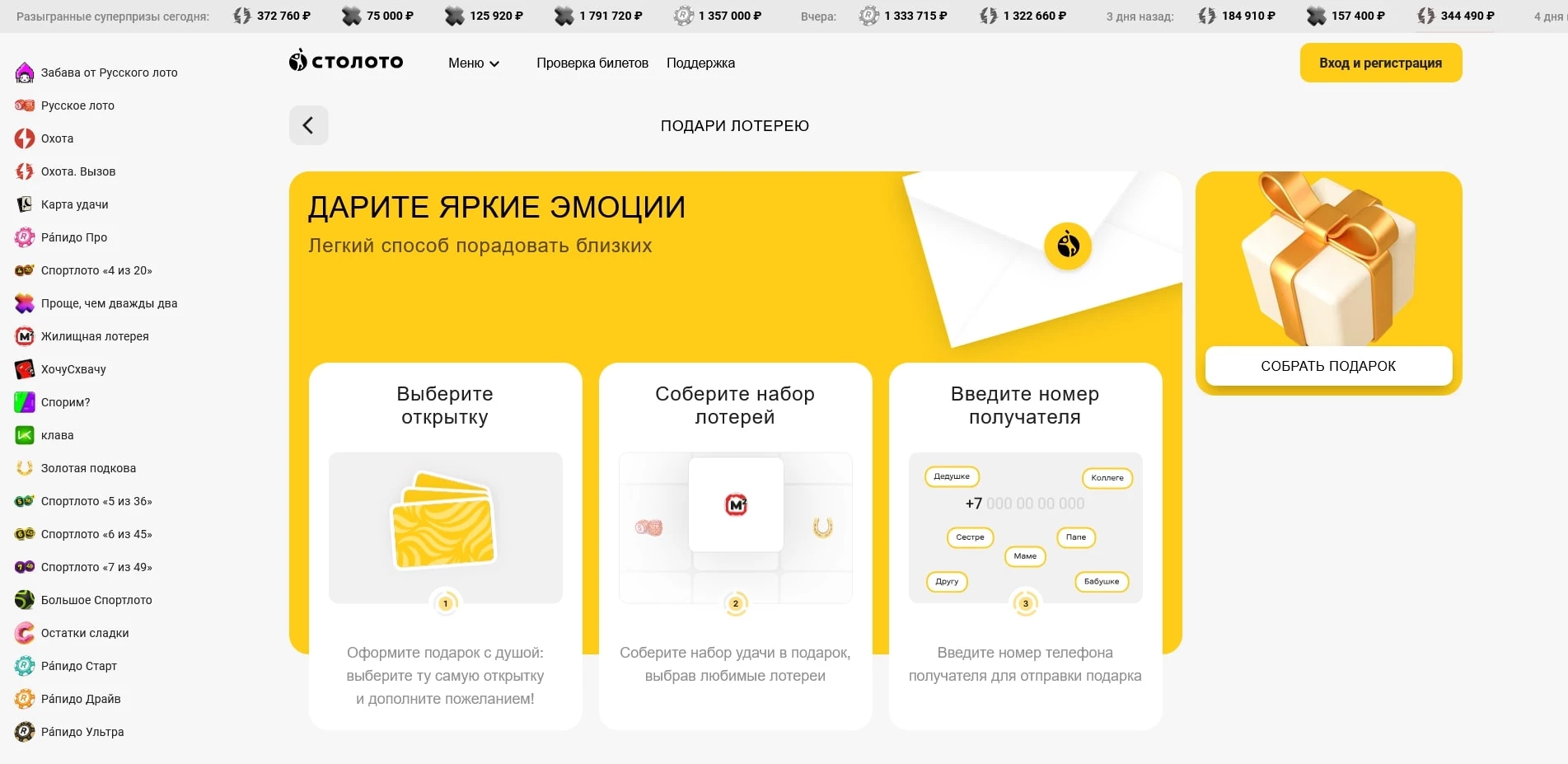Expand the Меню dropdown
This screenshot has width=1568, height=764.
click(x=474, y=63)
